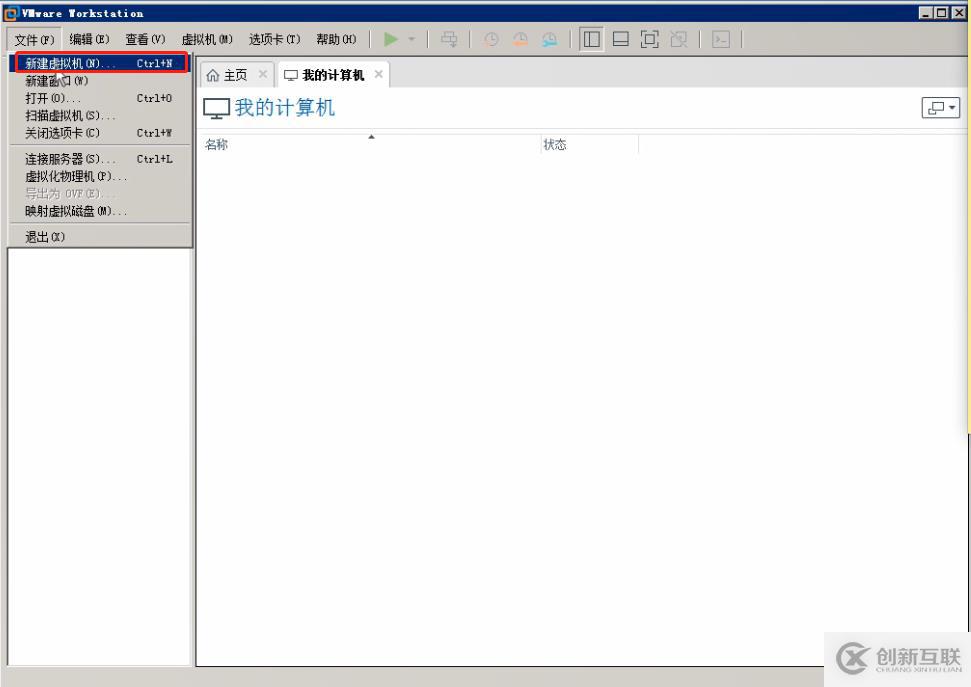Open the 选项卡(T) menu

click(274, 40)
